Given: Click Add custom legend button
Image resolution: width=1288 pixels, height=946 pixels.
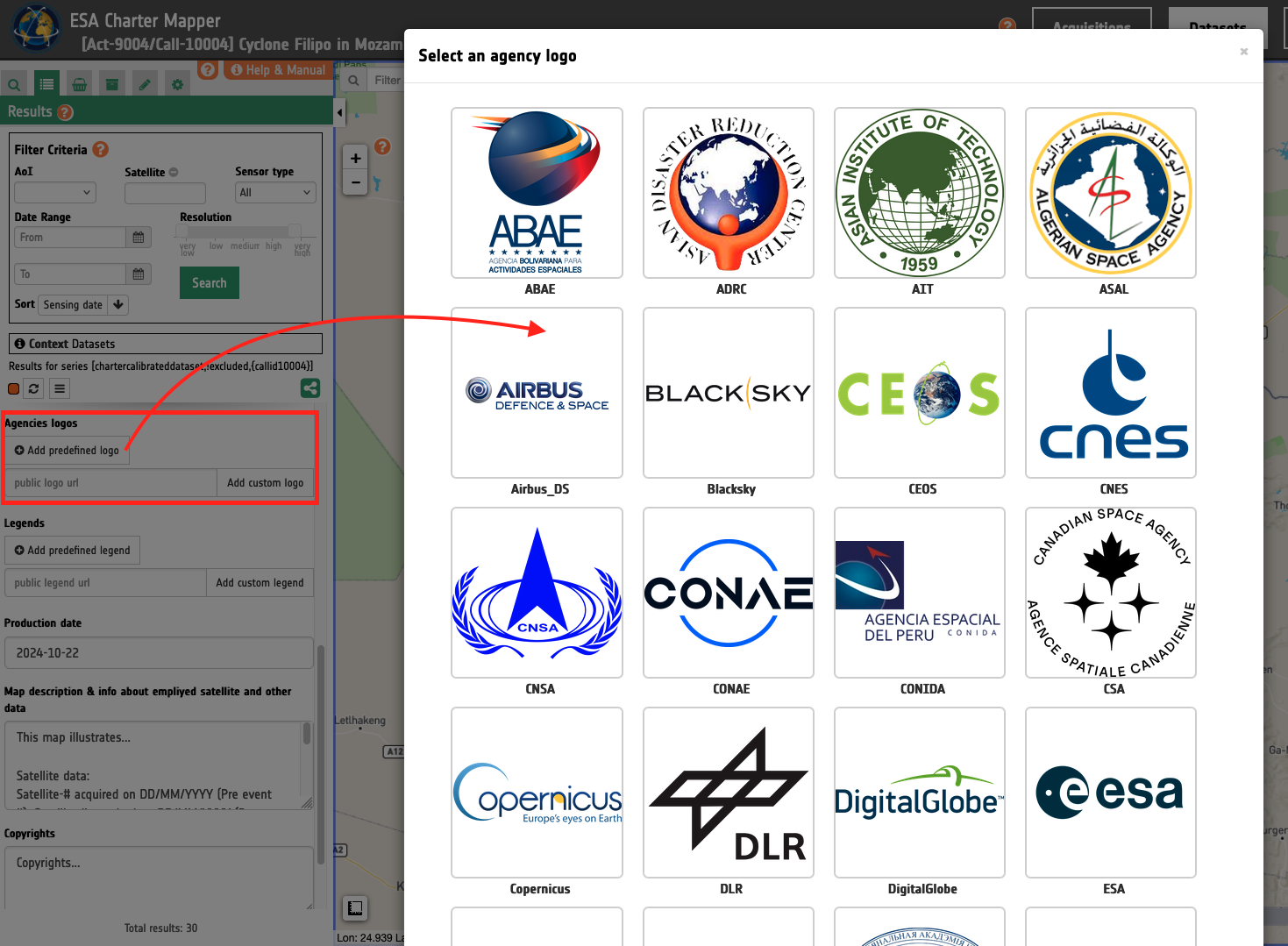Looking at the screenshot, I should click(x=260, y=583).
